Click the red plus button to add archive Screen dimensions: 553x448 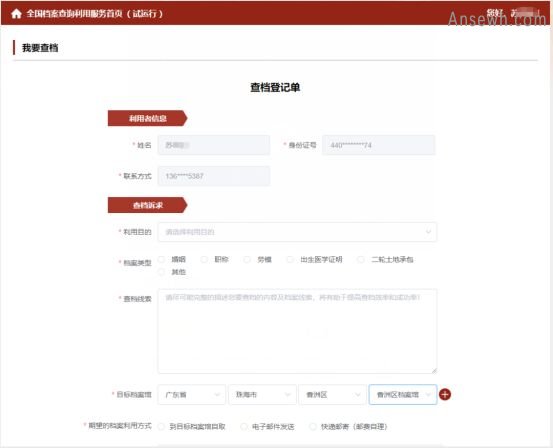(445, 394)
